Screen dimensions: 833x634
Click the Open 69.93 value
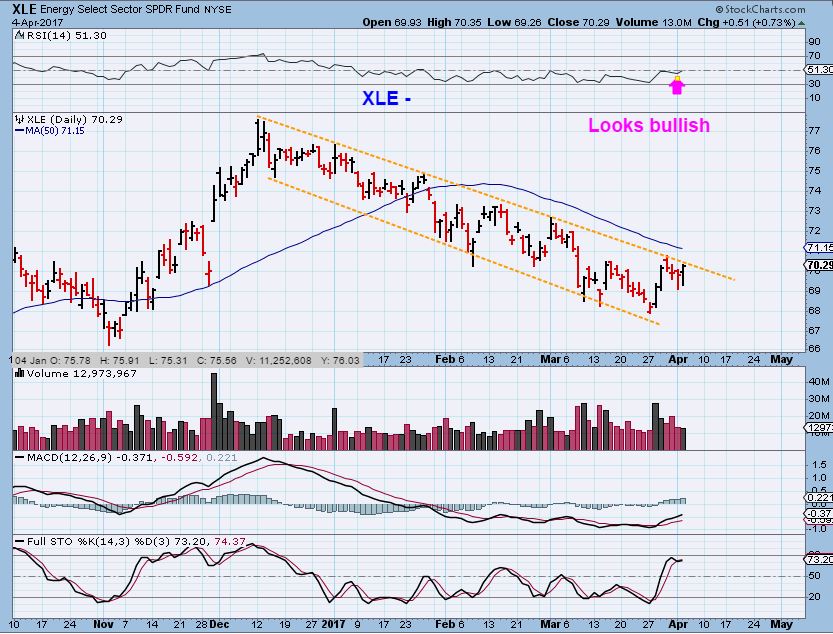[391, 22]
